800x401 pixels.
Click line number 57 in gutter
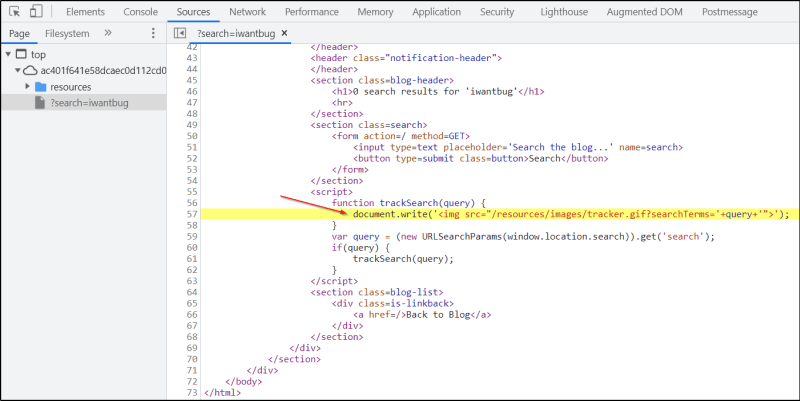pos(192,214)
